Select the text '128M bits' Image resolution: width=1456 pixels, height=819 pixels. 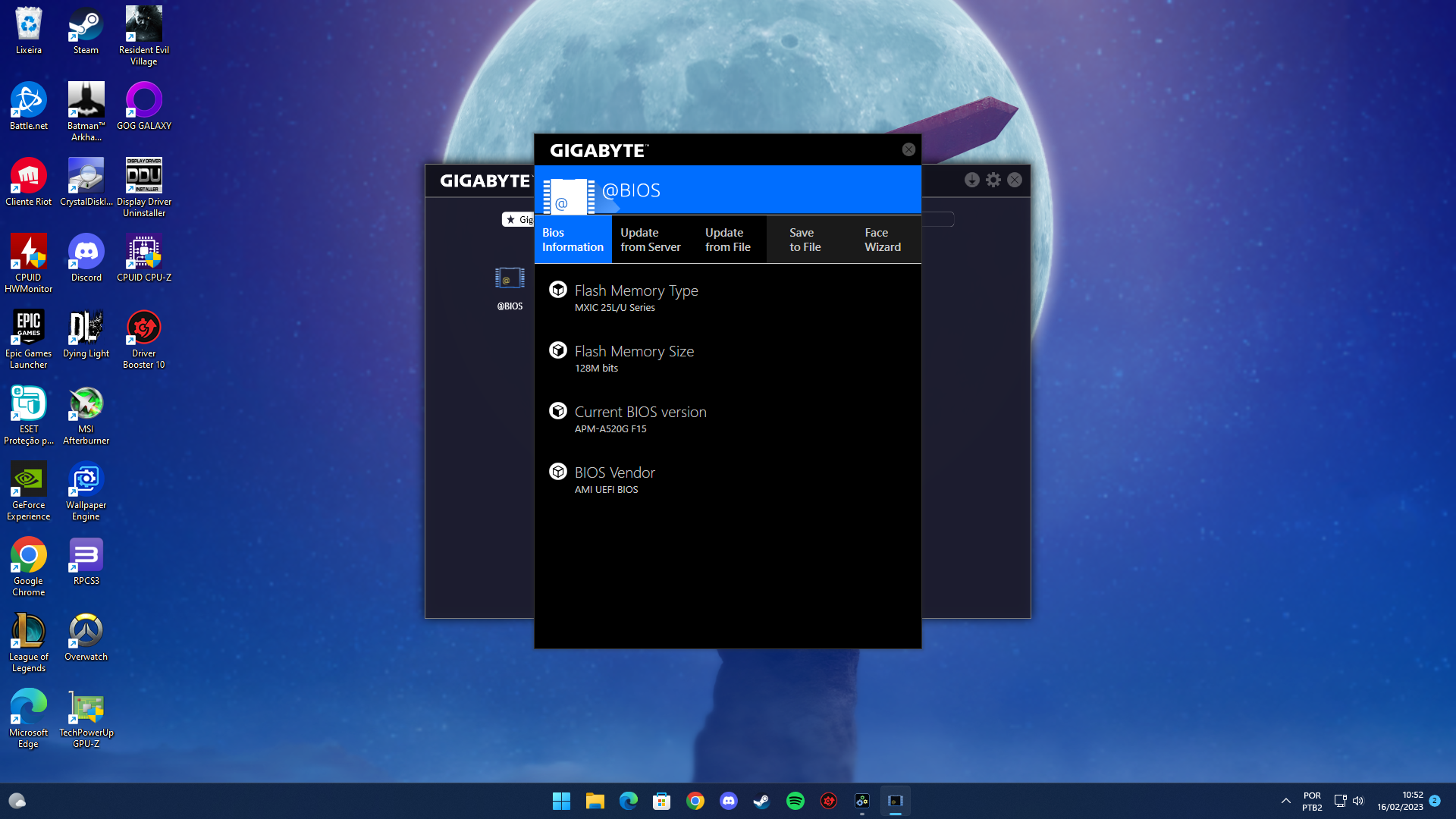pos(596,369)
